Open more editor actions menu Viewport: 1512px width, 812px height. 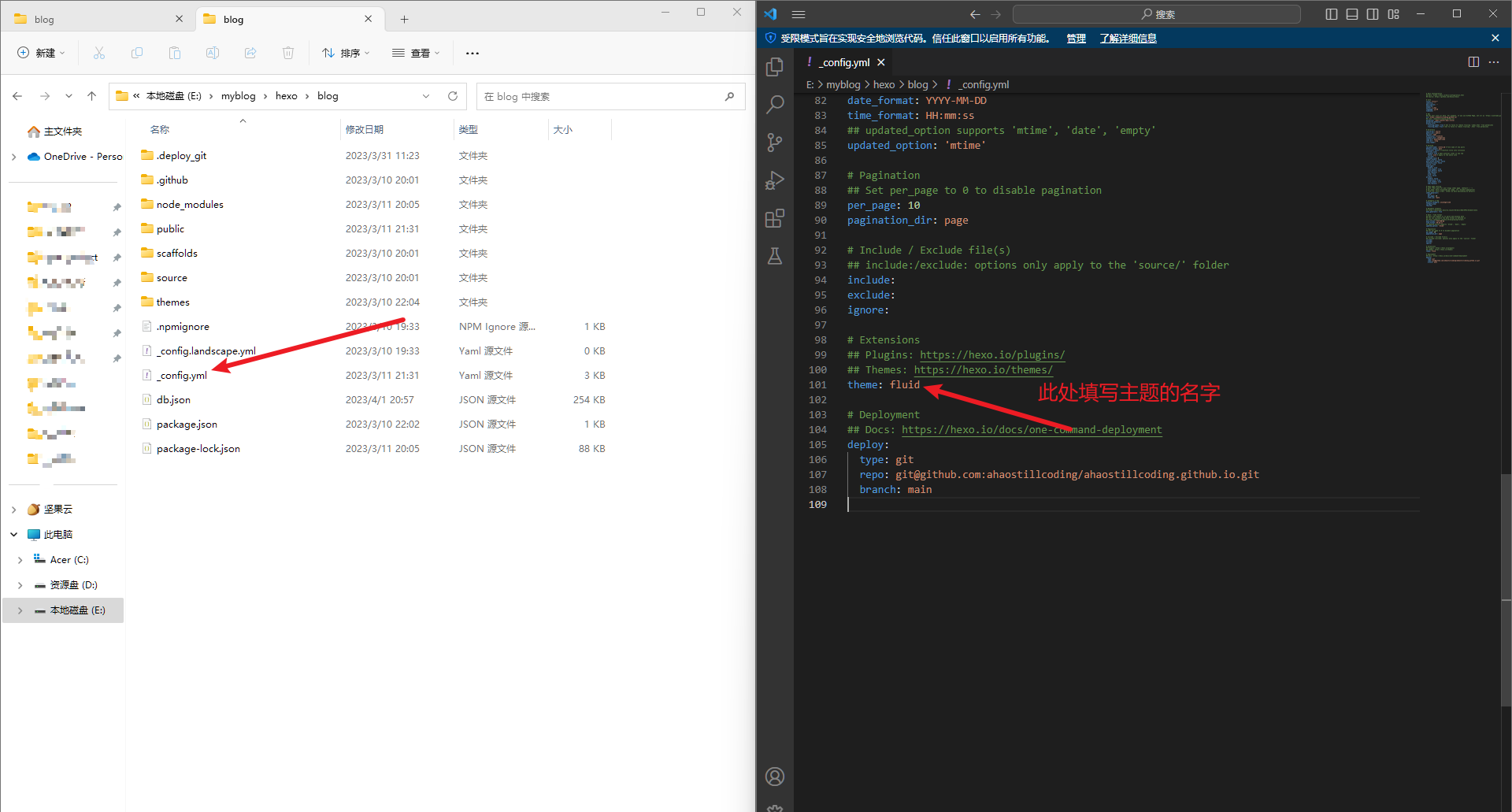[x=1494, y=62]
